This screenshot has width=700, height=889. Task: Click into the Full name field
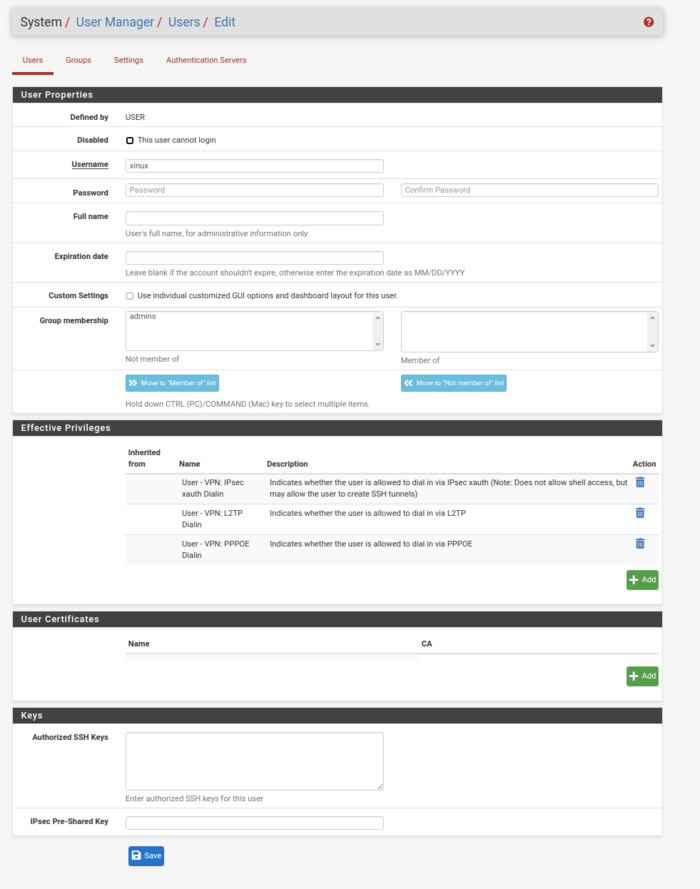coord(254,218)
